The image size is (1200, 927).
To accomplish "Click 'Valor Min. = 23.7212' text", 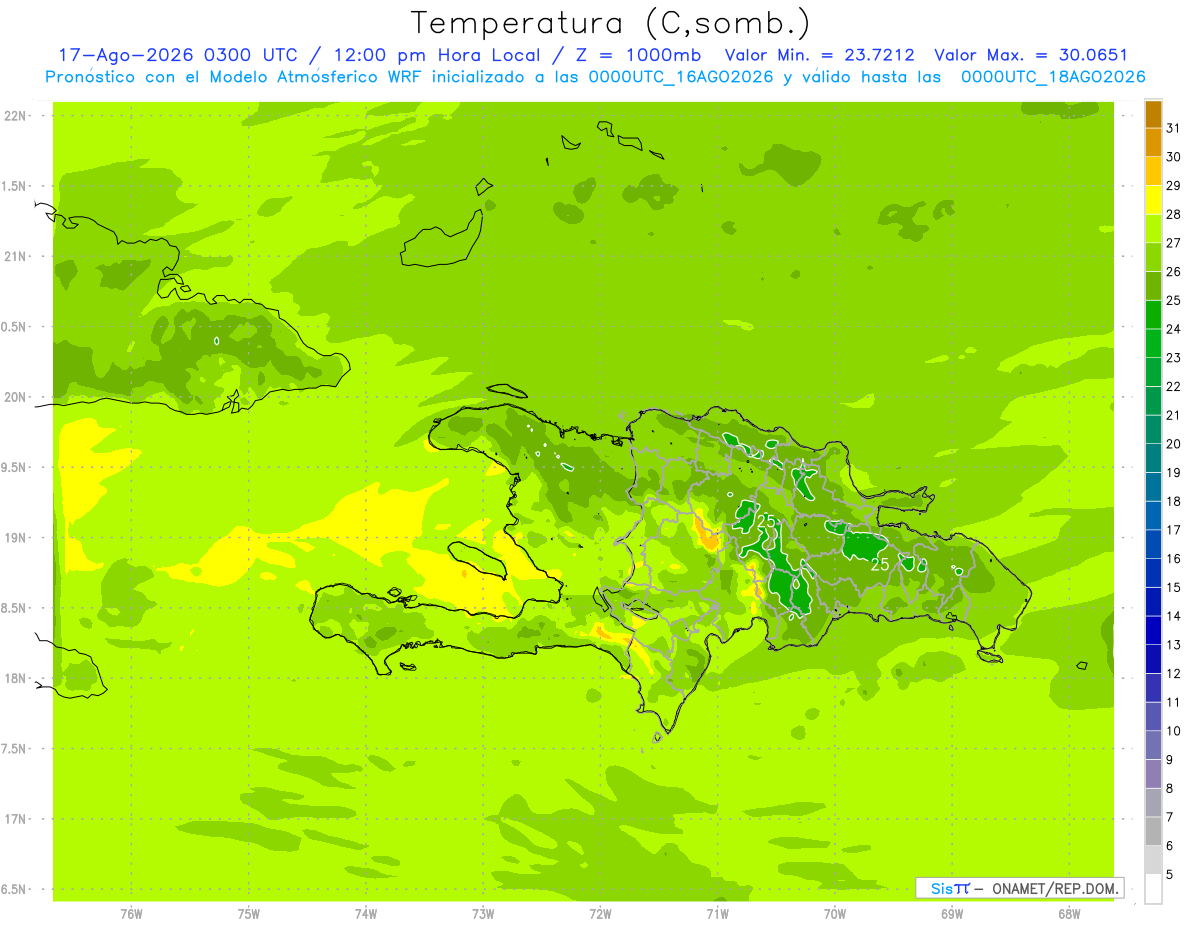I will [x=820, y=55].
